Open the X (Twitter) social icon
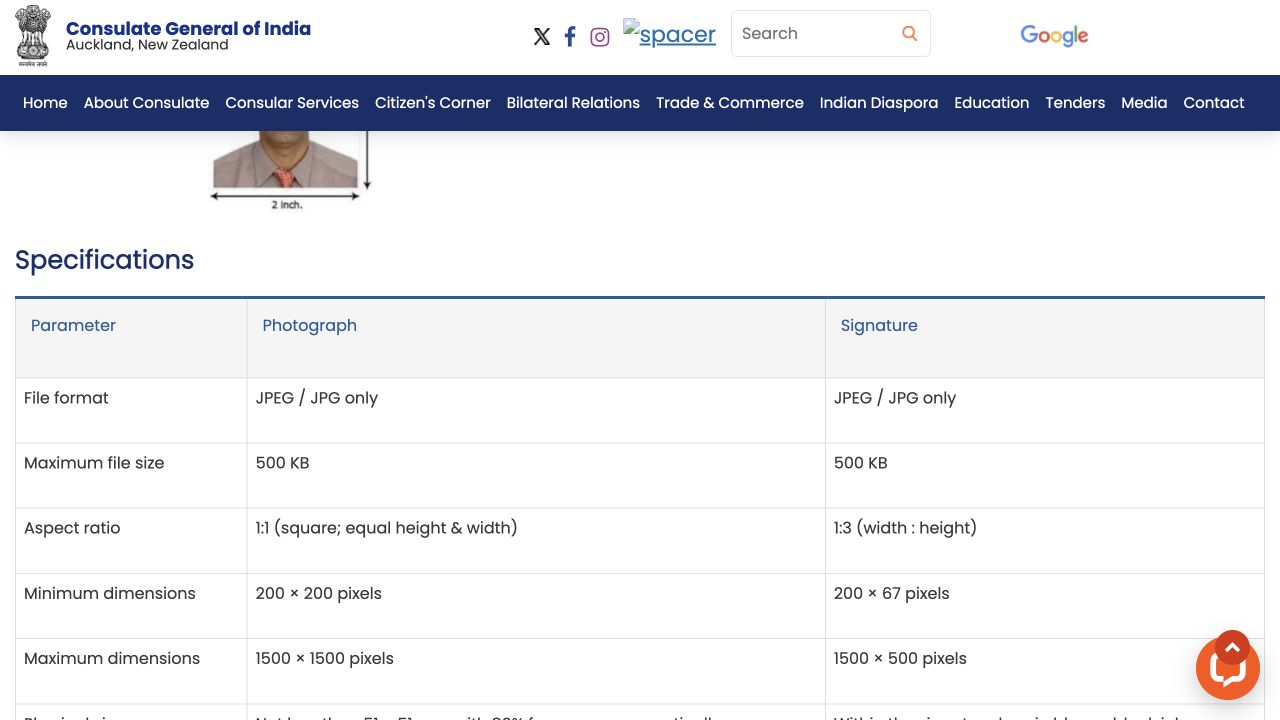 [x=542, y=37]
